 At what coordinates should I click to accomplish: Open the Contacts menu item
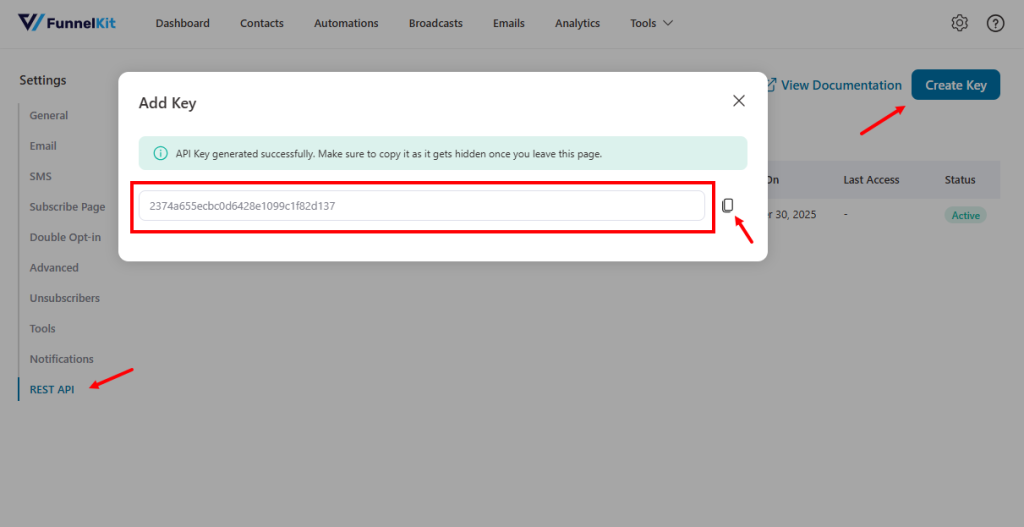tap(262, 23)
